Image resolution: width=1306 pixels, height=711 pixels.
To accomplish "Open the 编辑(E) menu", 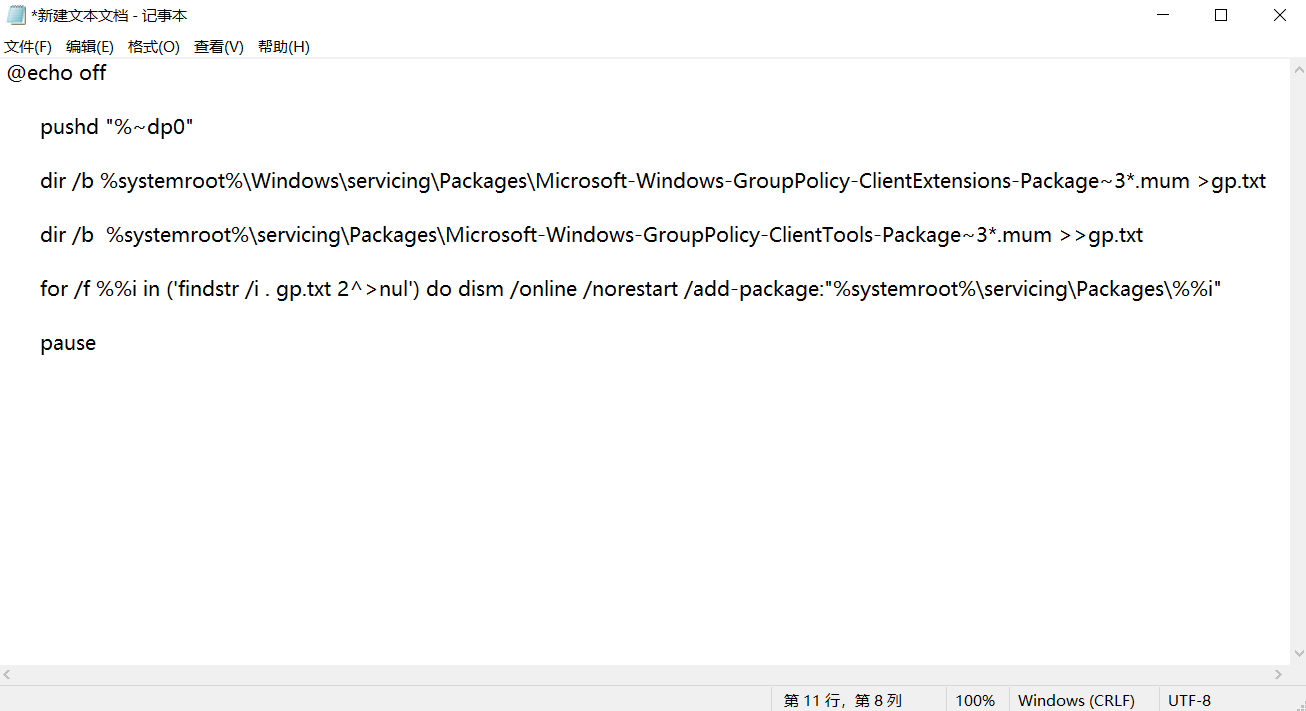I will click(90, 47).
